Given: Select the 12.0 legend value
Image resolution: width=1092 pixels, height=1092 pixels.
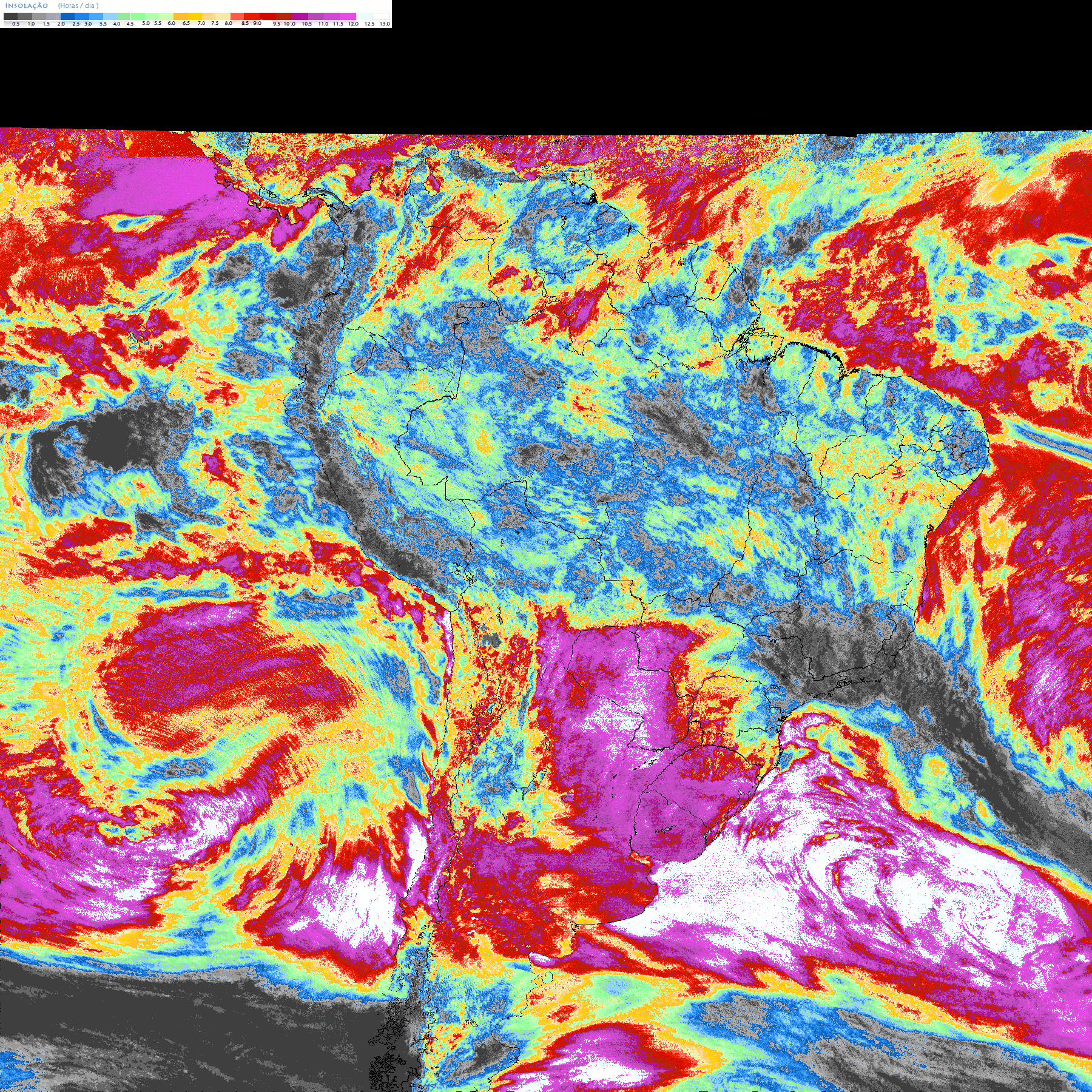Looking at the screenshot, I should 353,24.
